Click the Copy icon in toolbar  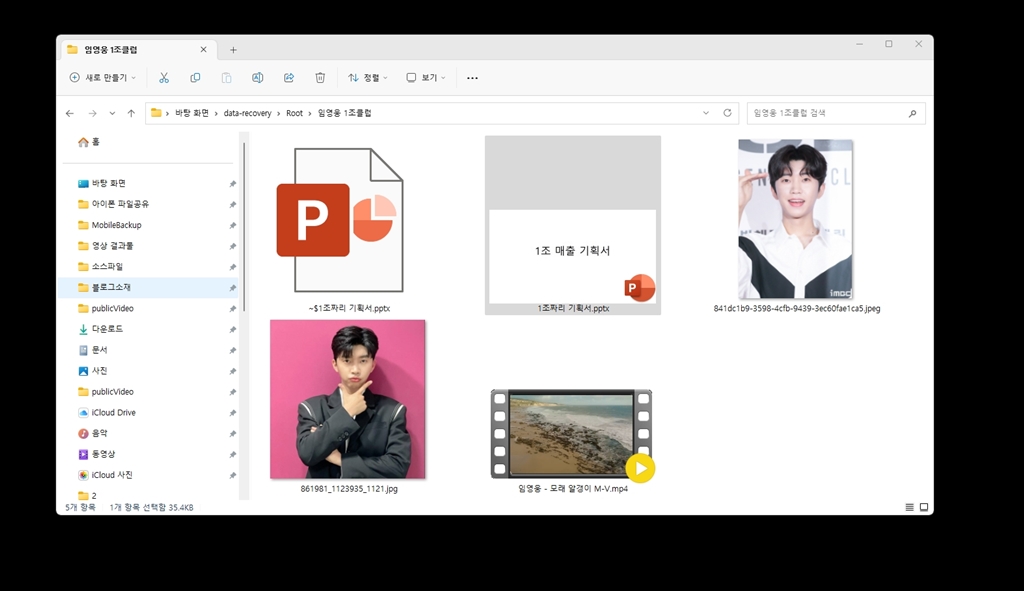195,78
